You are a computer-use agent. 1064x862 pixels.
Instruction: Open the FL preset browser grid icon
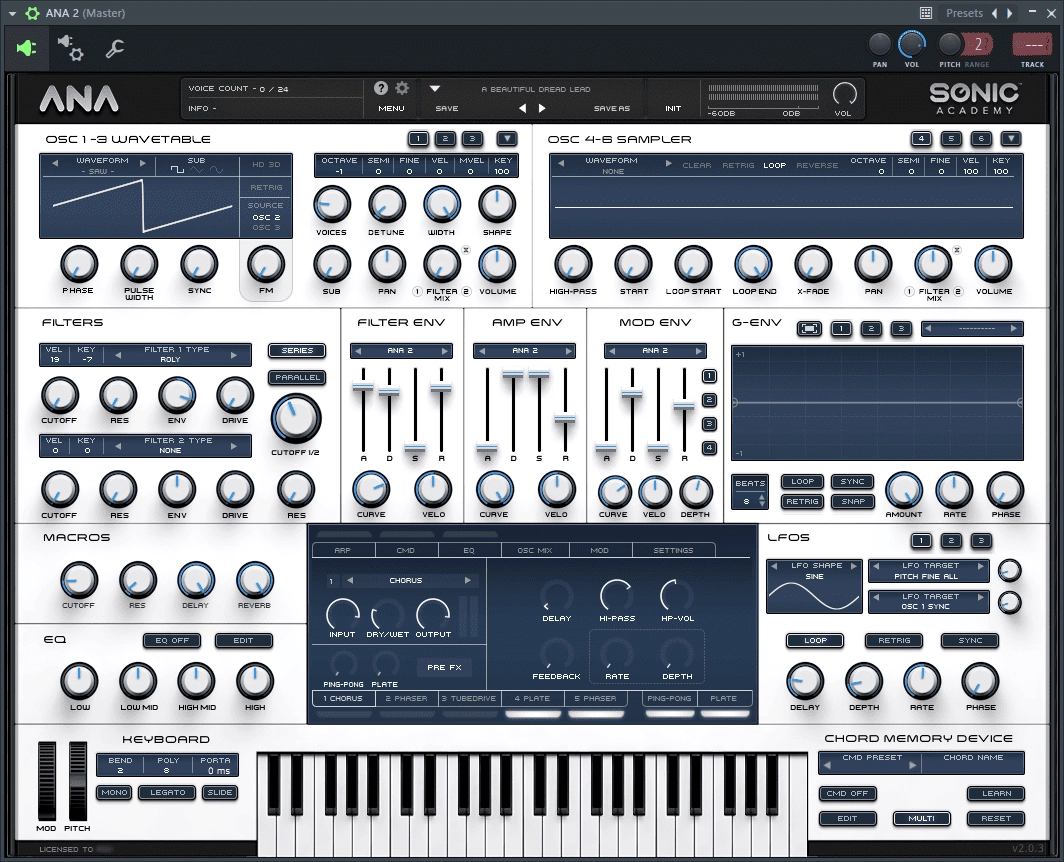click(x=926, y=13)
